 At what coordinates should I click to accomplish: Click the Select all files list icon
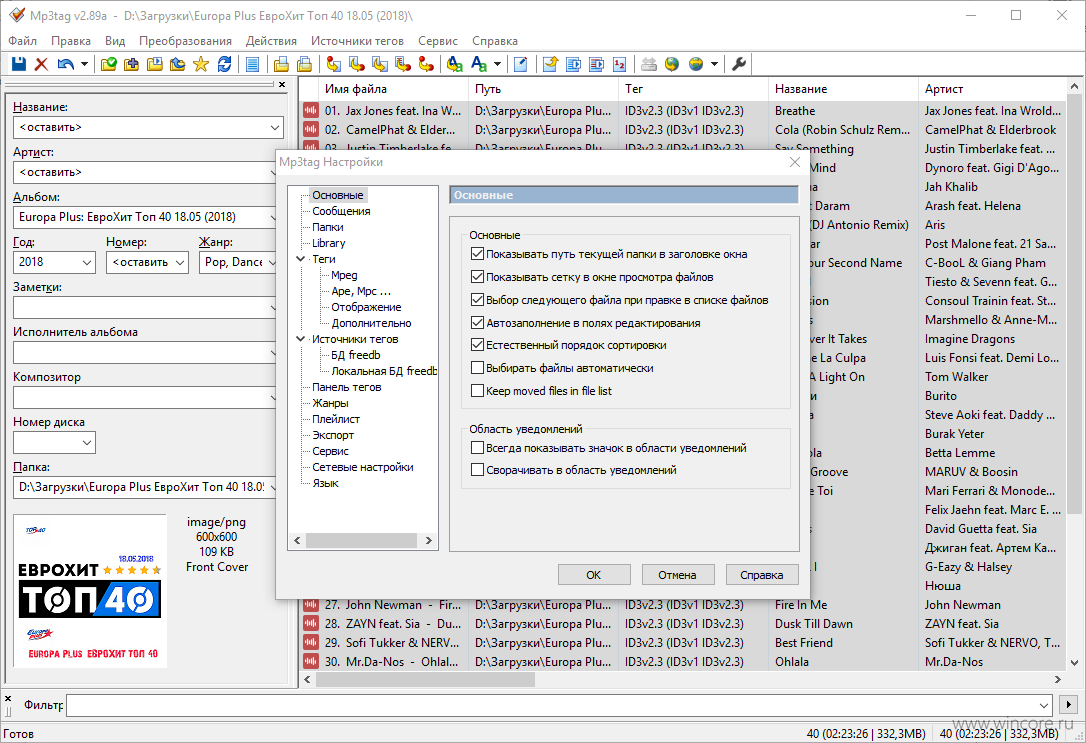point(253,64)
